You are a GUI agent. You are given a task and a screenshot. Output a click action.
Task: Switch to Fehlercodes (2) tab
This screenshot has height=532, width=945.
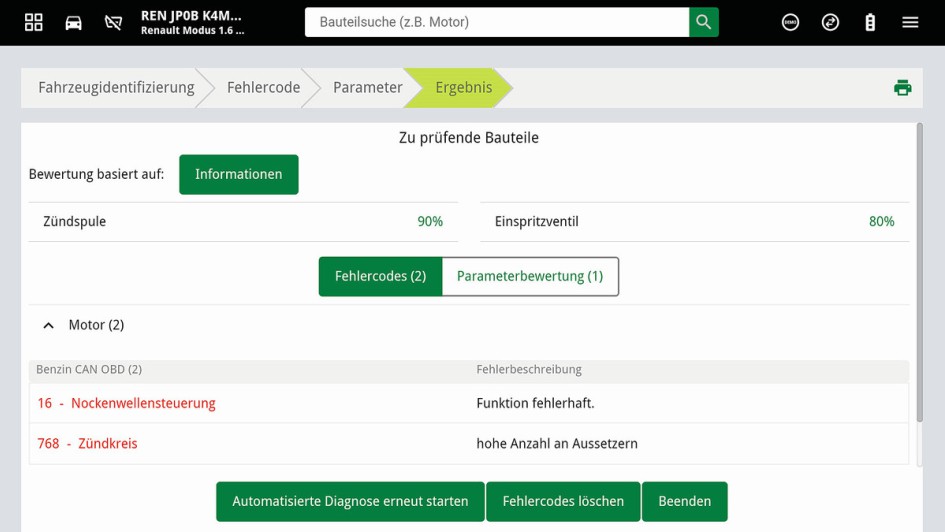pyautogui.click(x=380, y=277)
